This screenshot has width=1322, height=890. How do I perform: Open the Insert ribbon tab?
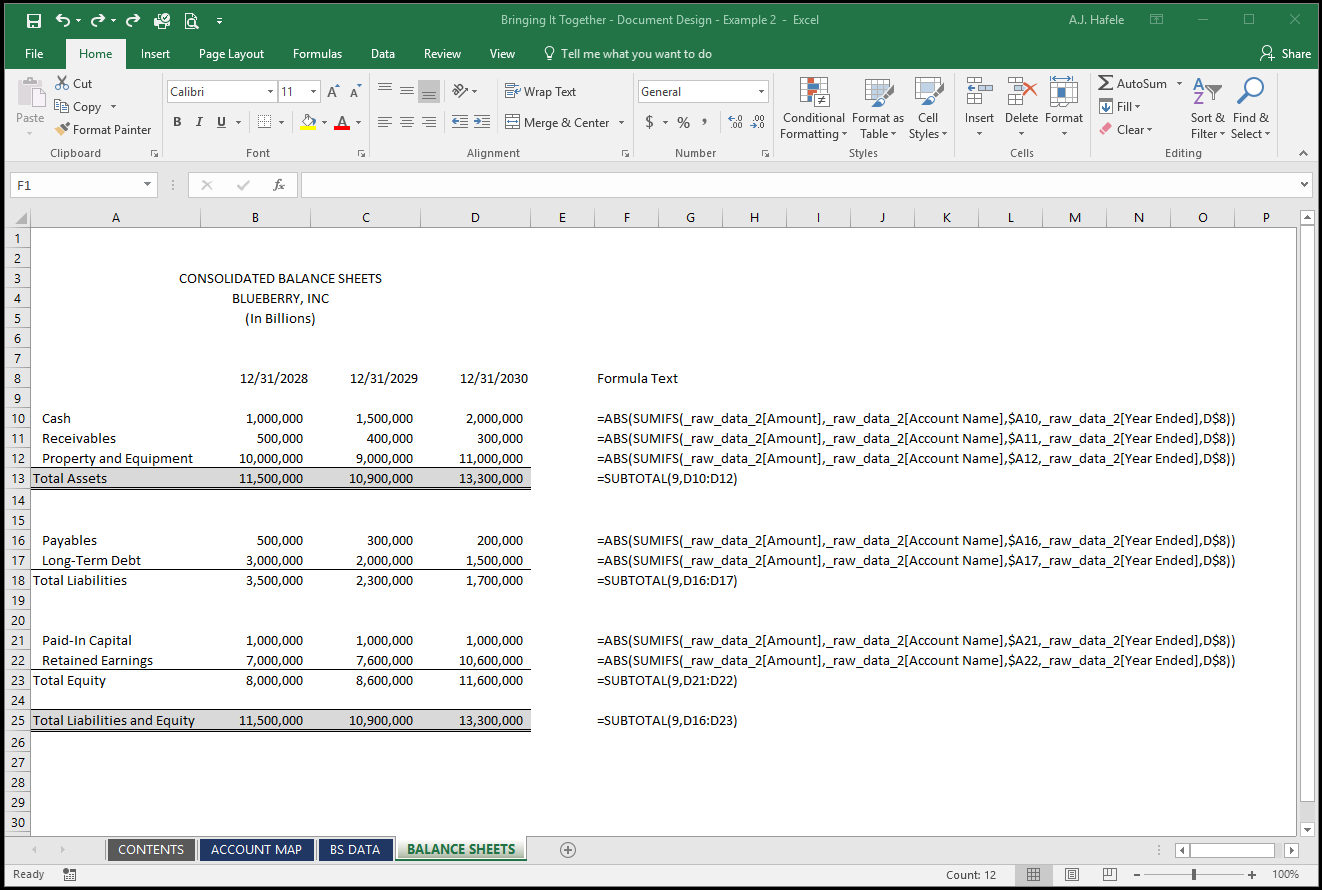[x=155, y=54]
